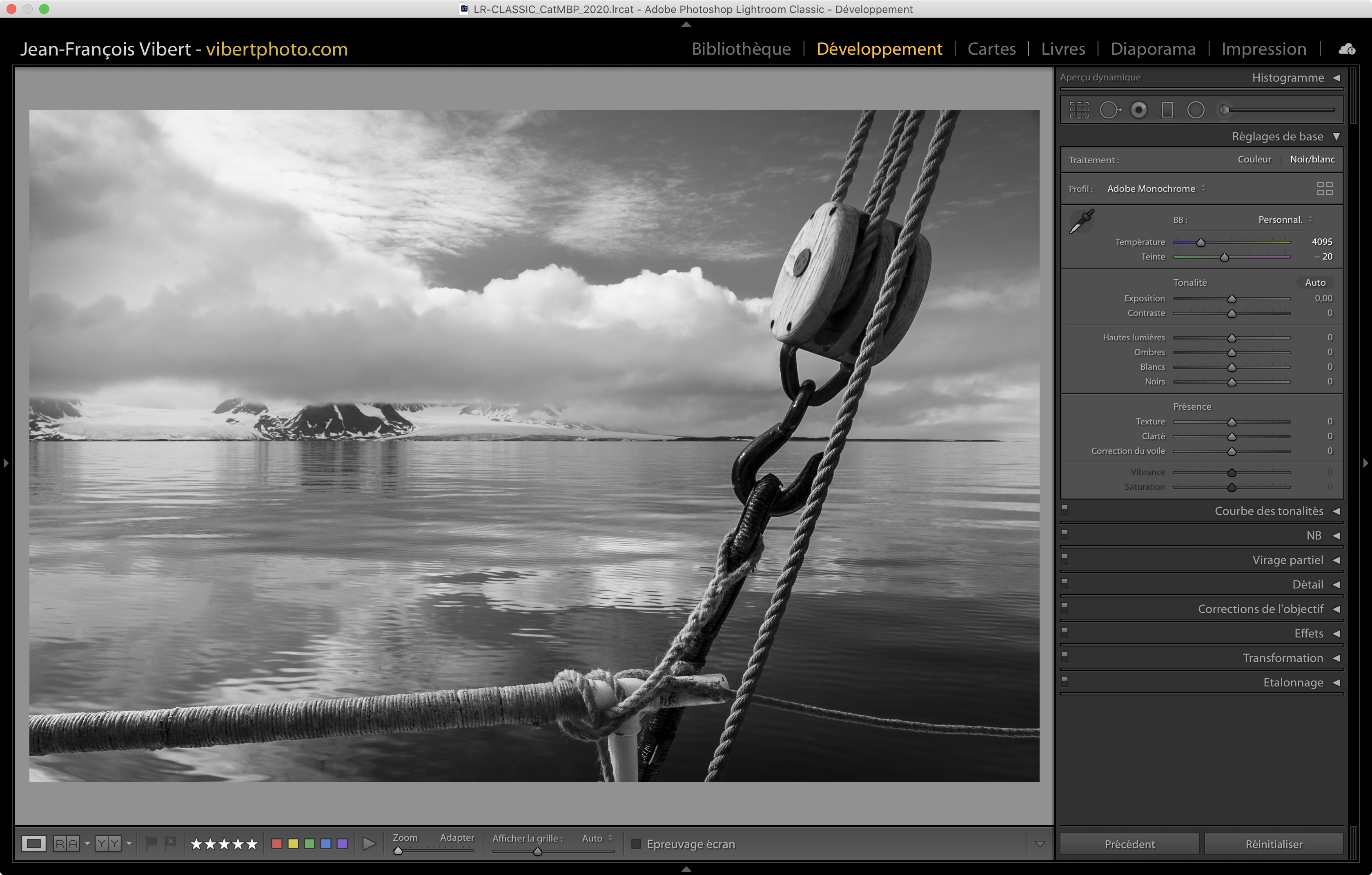The width and height of the screenshot is (1372, 875).
Task: Click the cloud sync status icon
Action: pos(1347,49)
